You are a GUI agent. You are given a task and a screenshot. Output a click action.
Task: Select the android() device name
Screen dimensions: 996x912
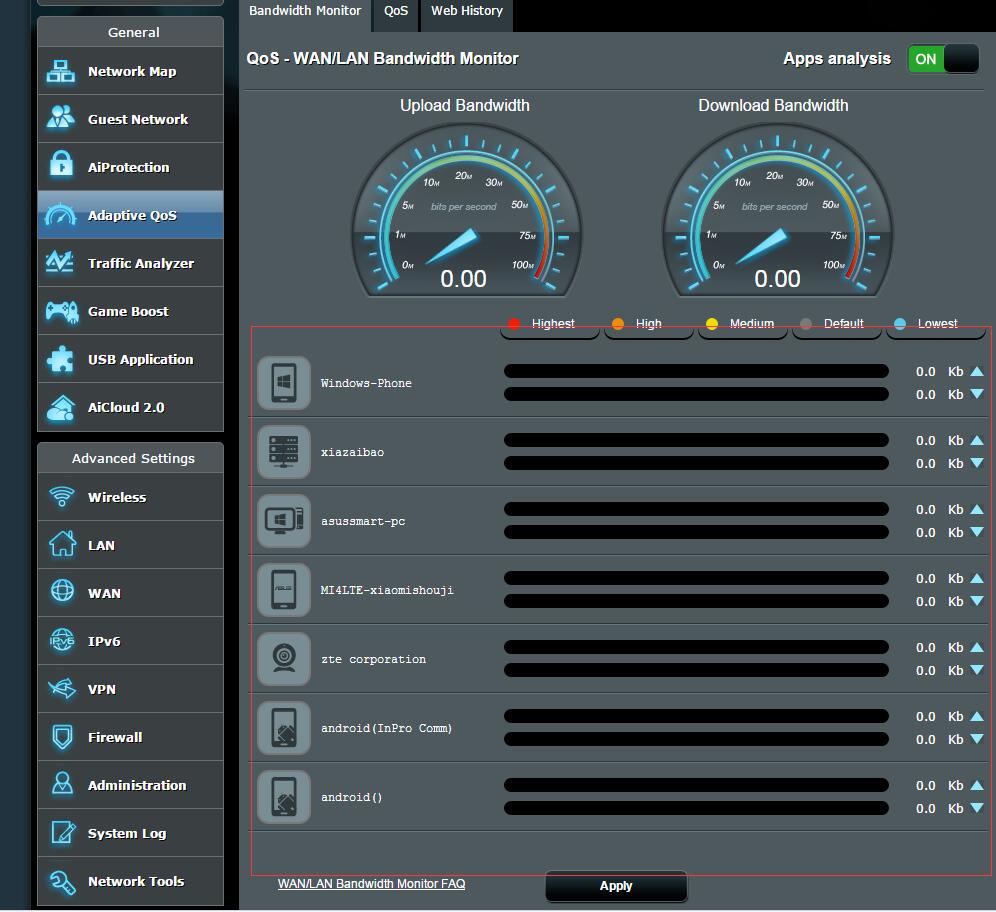tap(351, 798)
